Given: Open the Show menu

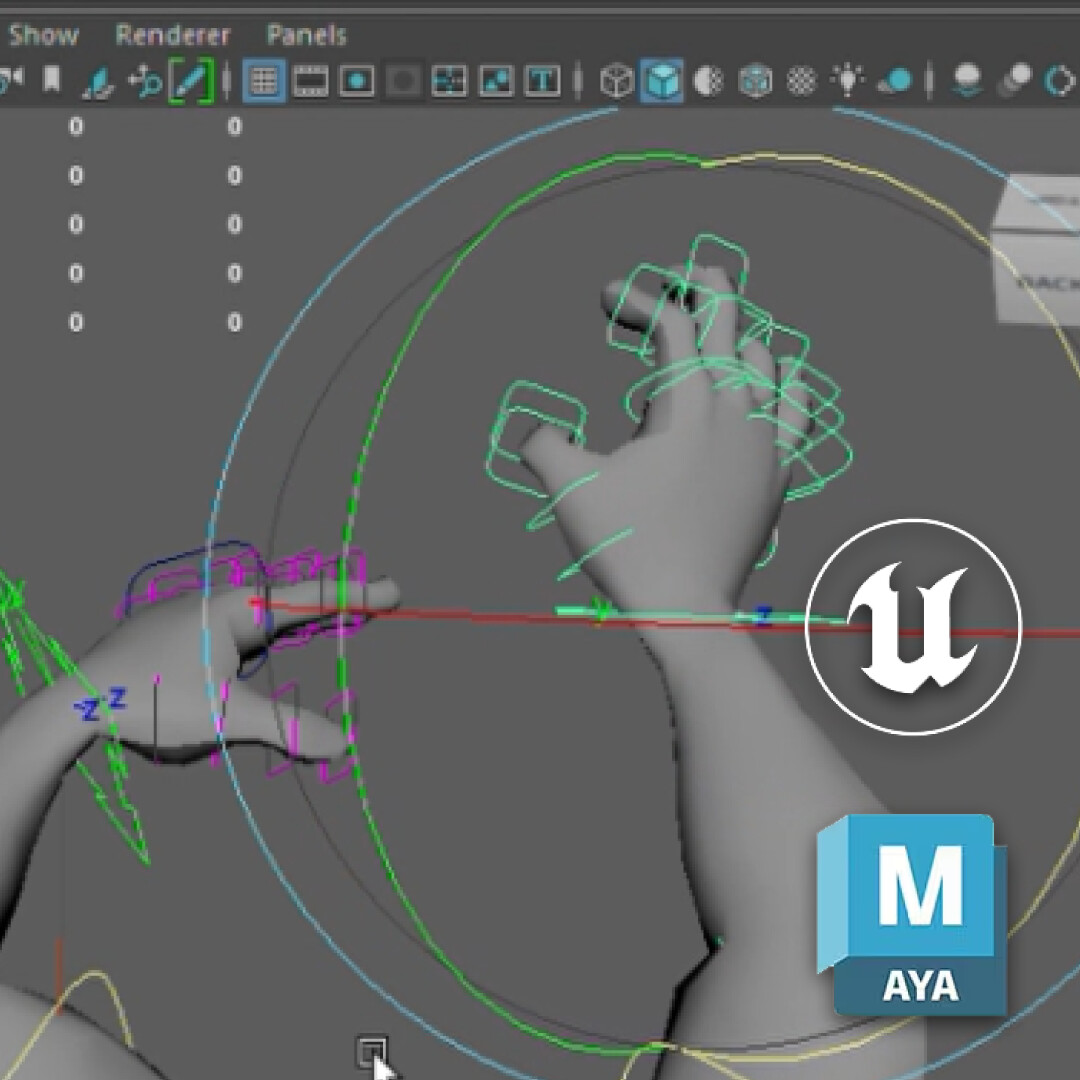Looking at the screenshot, I should click(x=44, y=34).
